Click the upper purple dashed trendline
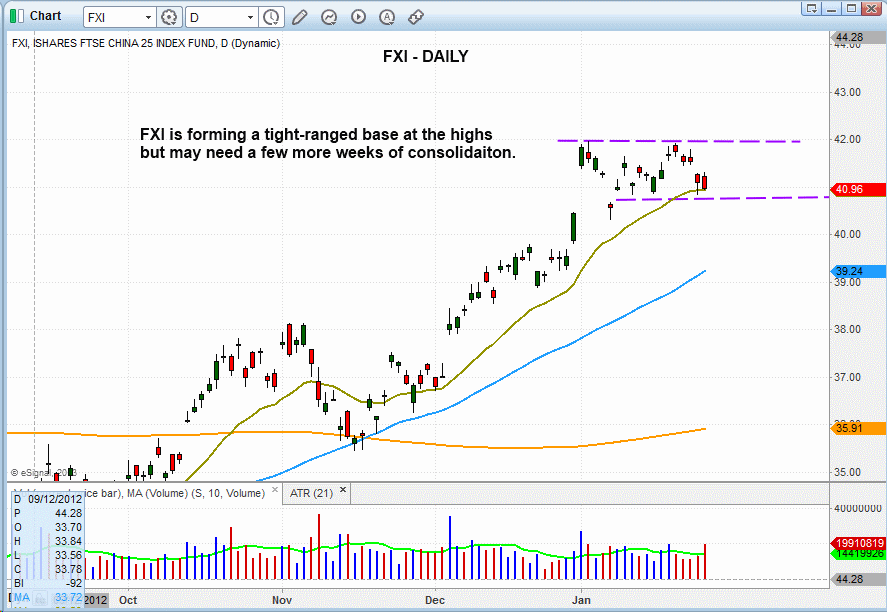This screenshot has height=612, width=887. coord(679,141)
